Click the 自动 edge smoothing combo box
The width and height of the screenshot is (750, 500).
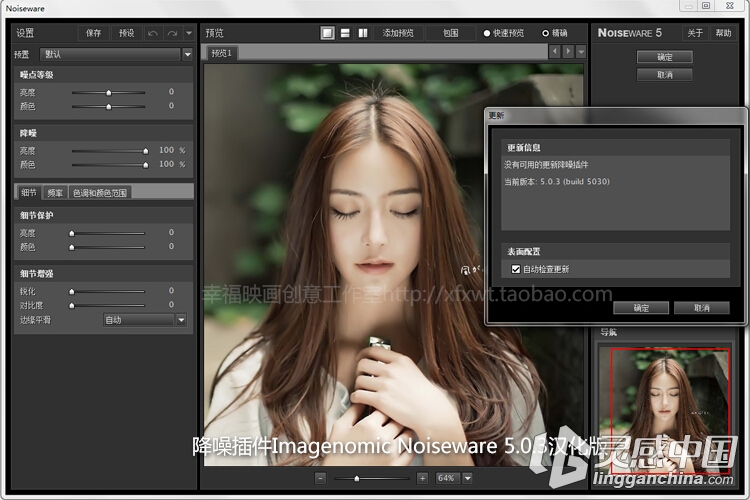139,320
